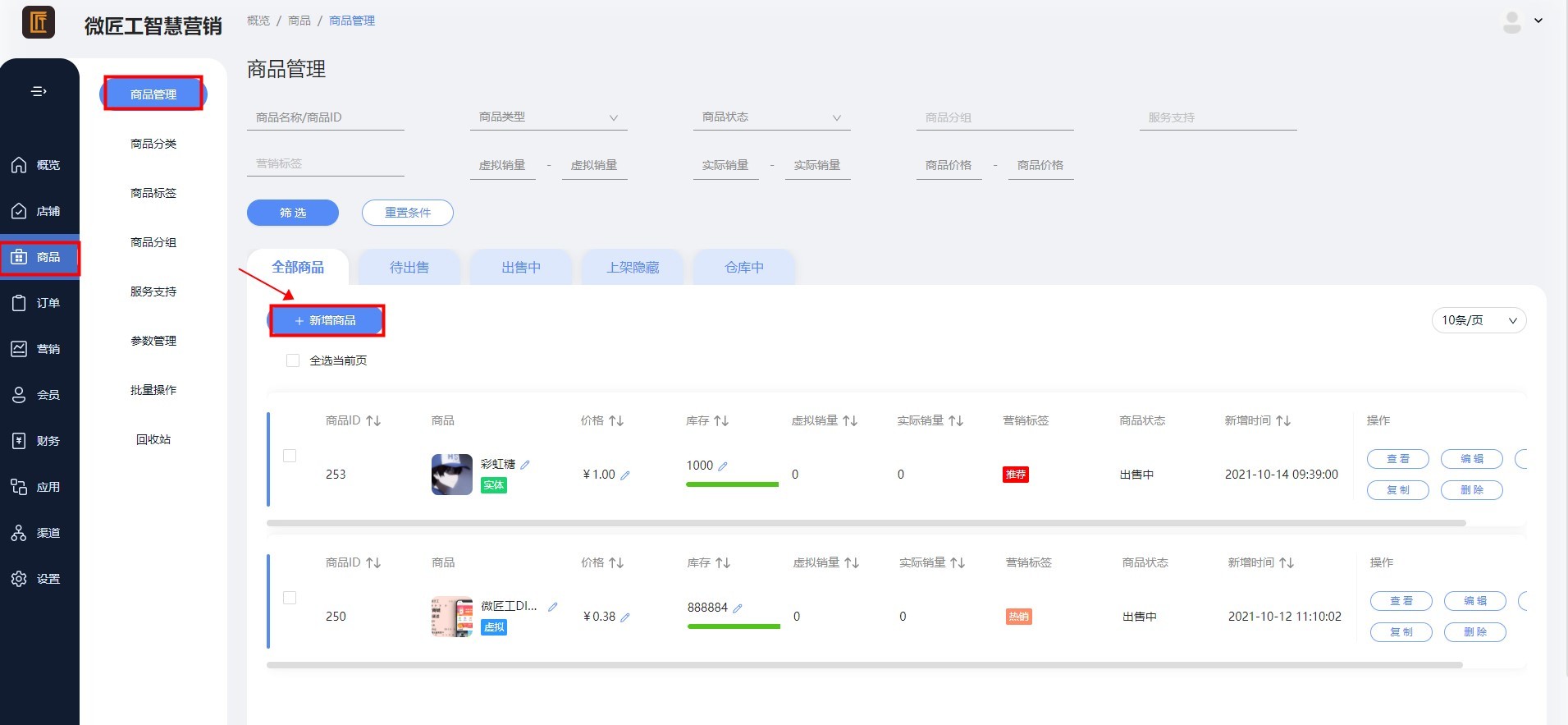Image resolution: width=1568 pixels, height=725 pixels.
Task: Switch to 上架隐藏 tab
Action: [x=633, y=267]
